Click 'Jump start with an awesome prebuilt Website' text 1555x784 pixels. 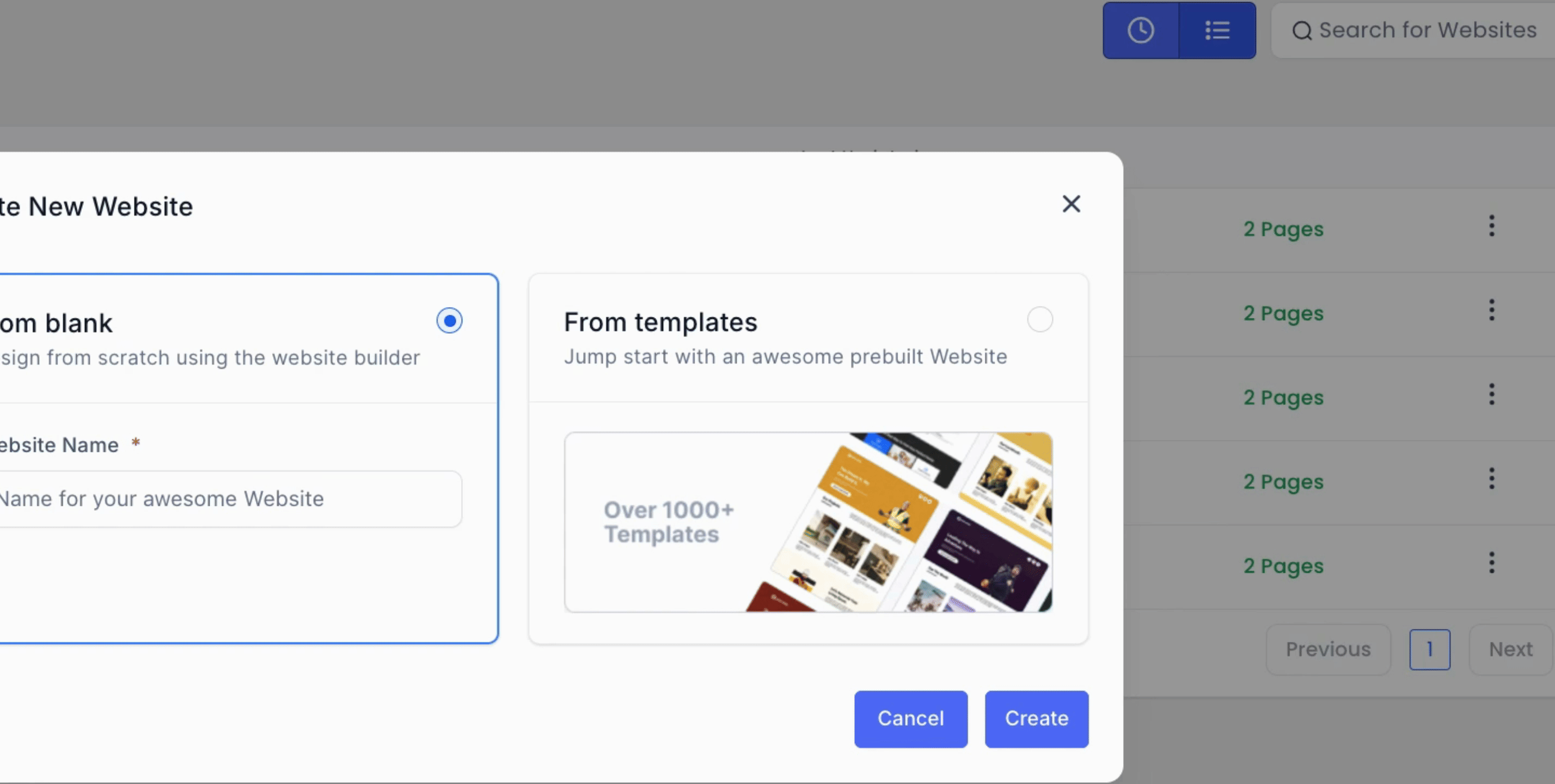(785, 357)
